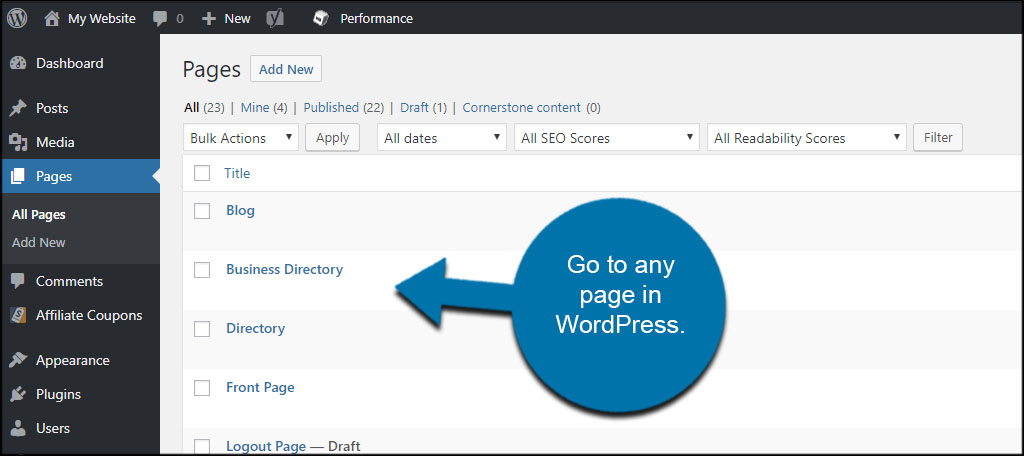Check the box for Business Directory
Screen dimensions: 1024x456
coord(202,270)
